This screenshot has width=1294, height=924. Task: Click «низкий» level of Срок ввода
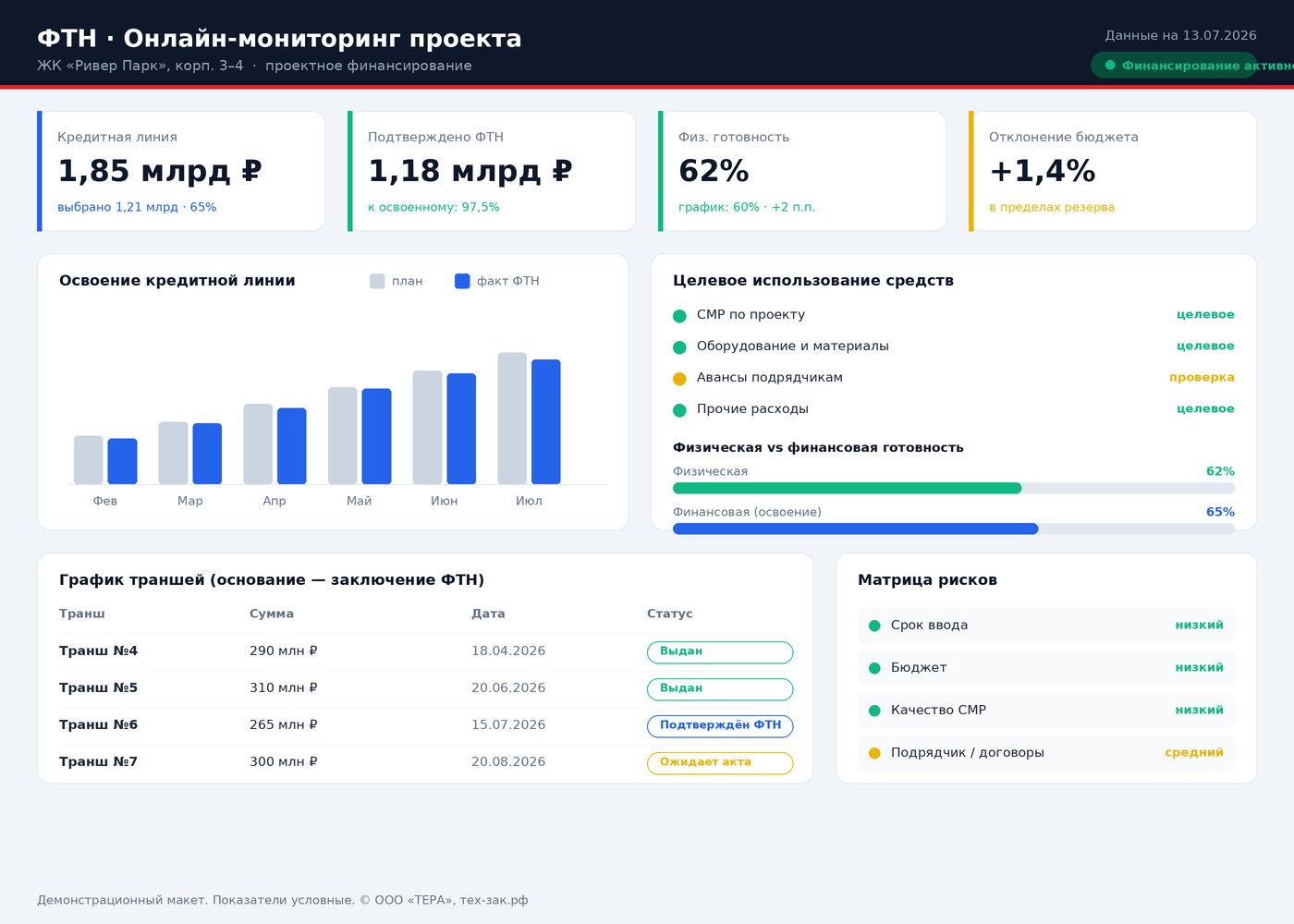click(x=1200, y=626)
